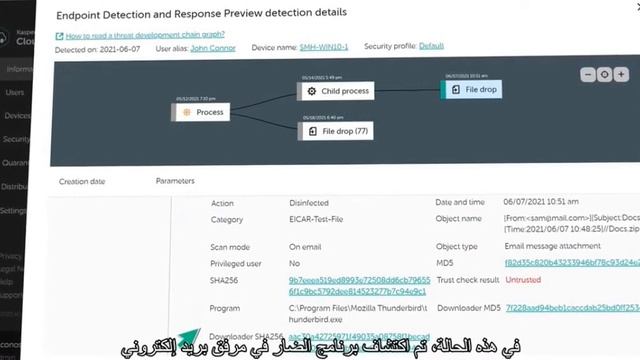Select the Child process node

click(x=335, y=91)
